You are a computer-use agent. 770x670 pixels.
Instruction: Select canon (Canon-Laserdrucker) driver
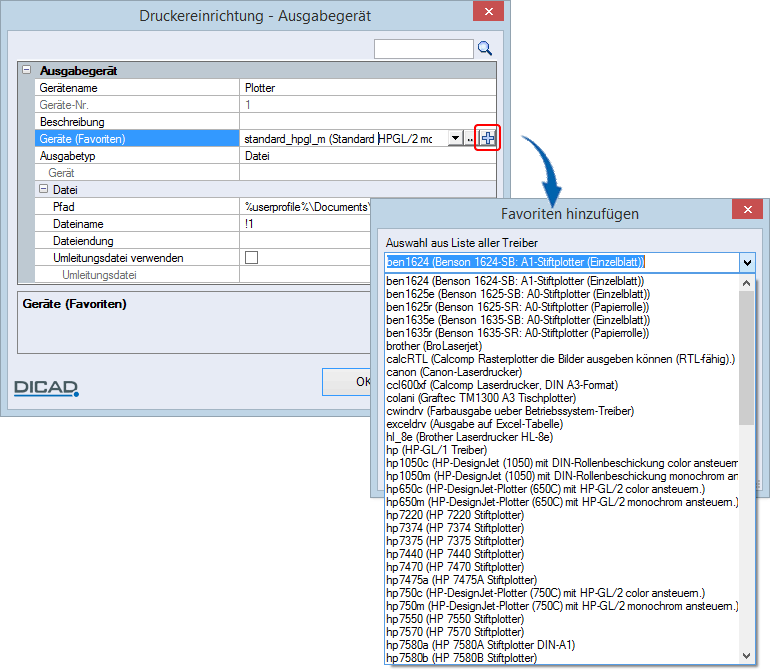pyautogui.click(x=562, y=372)
